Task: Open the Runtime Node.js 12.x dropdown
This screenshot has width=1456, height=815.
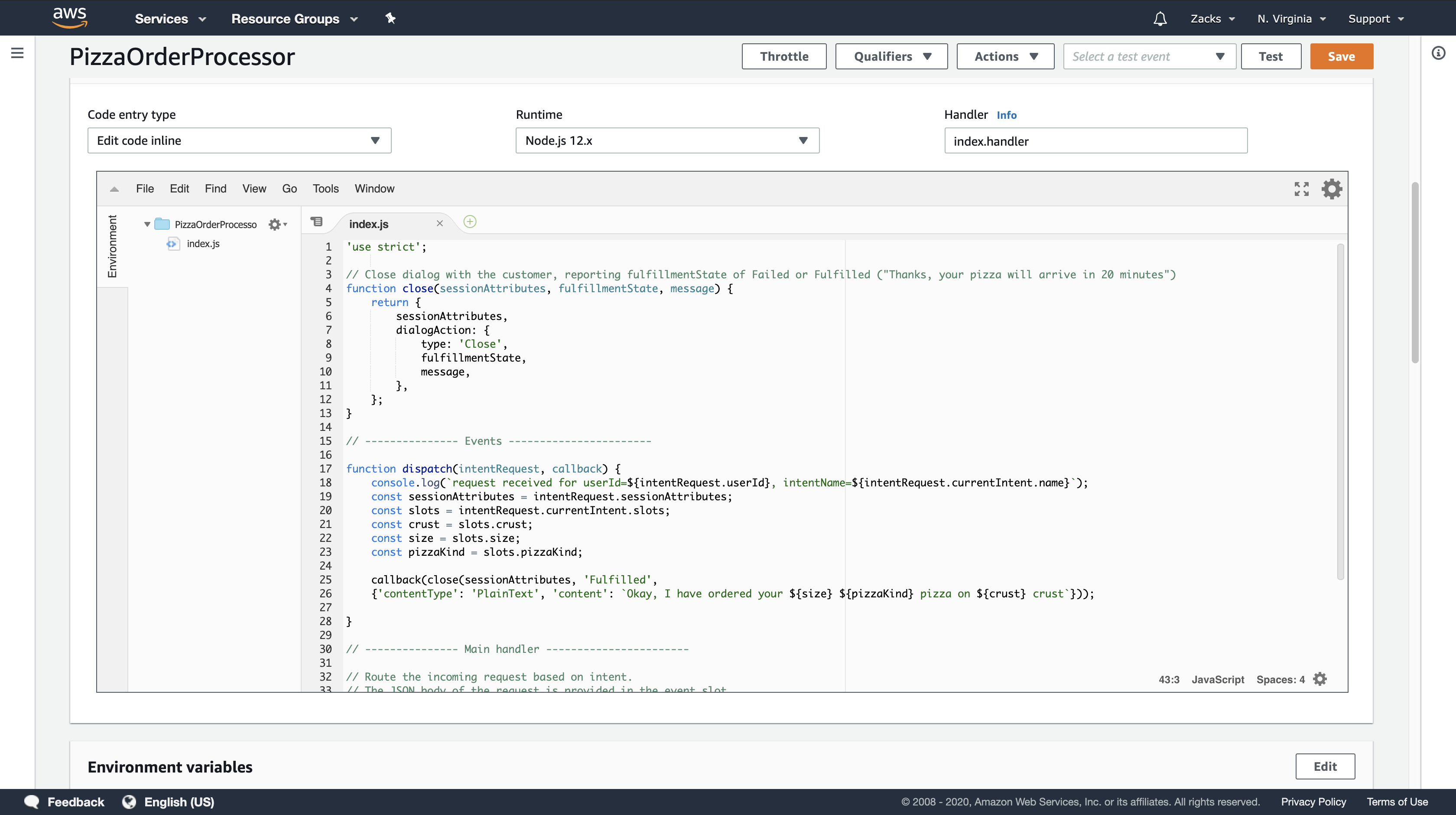Action: [667, 140]
